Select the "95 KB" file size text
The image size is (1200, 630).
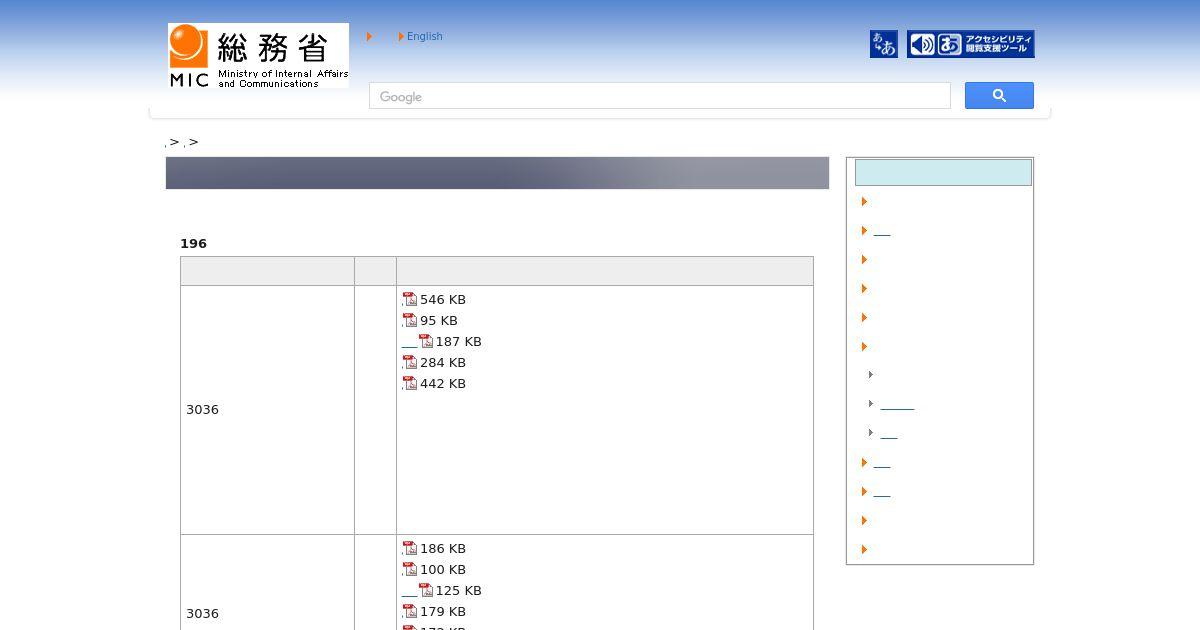(439, 321)
